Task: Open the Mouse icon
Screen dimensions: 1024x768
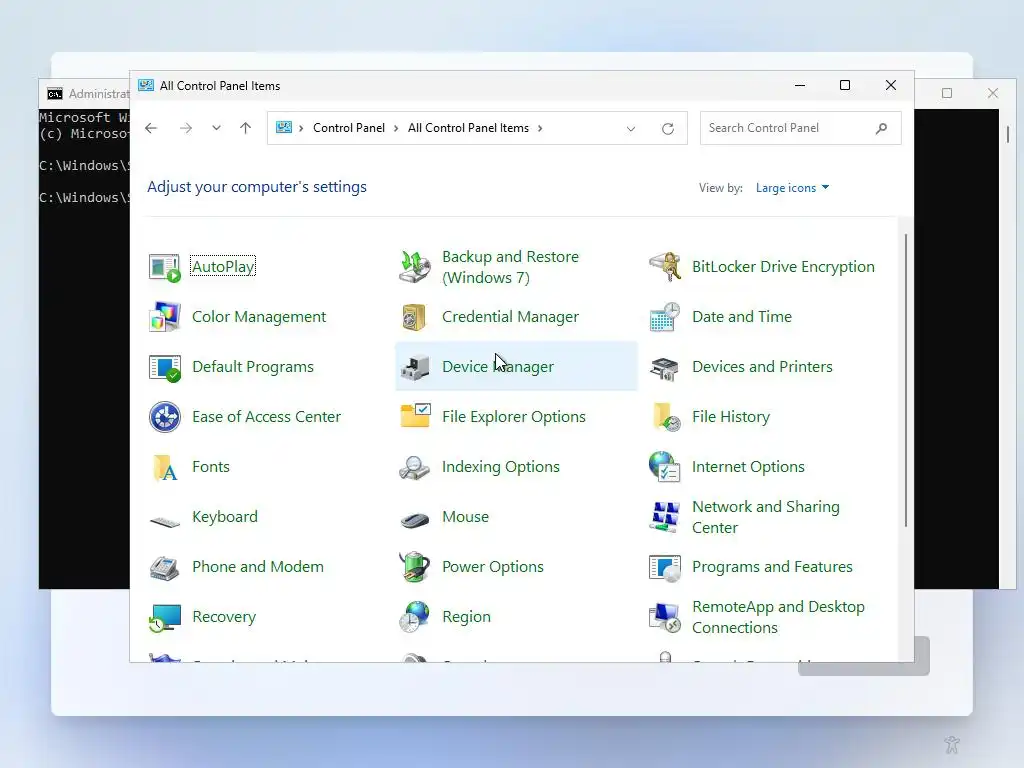Action: coord(415,519)
